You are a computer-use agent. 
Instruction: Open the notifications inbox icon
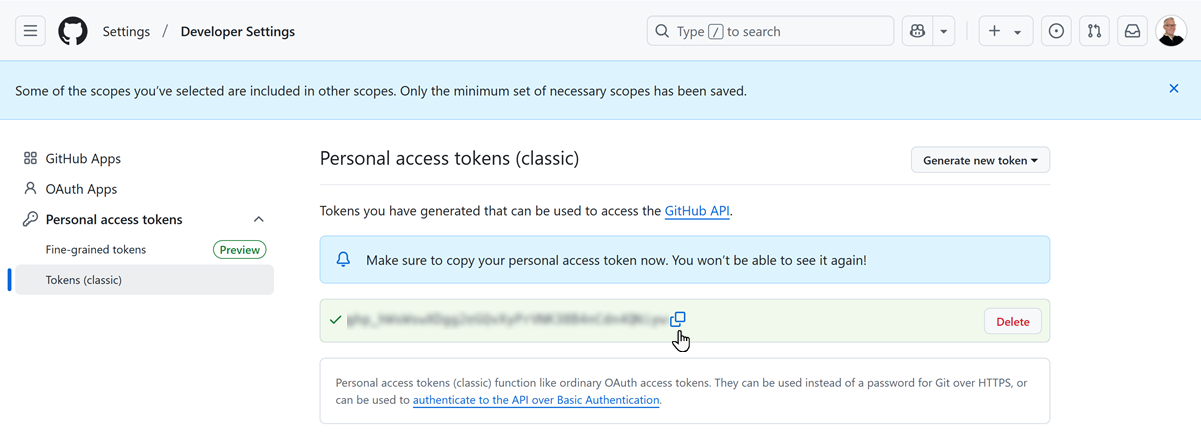pyautogui.click(x=1132, y=31)
